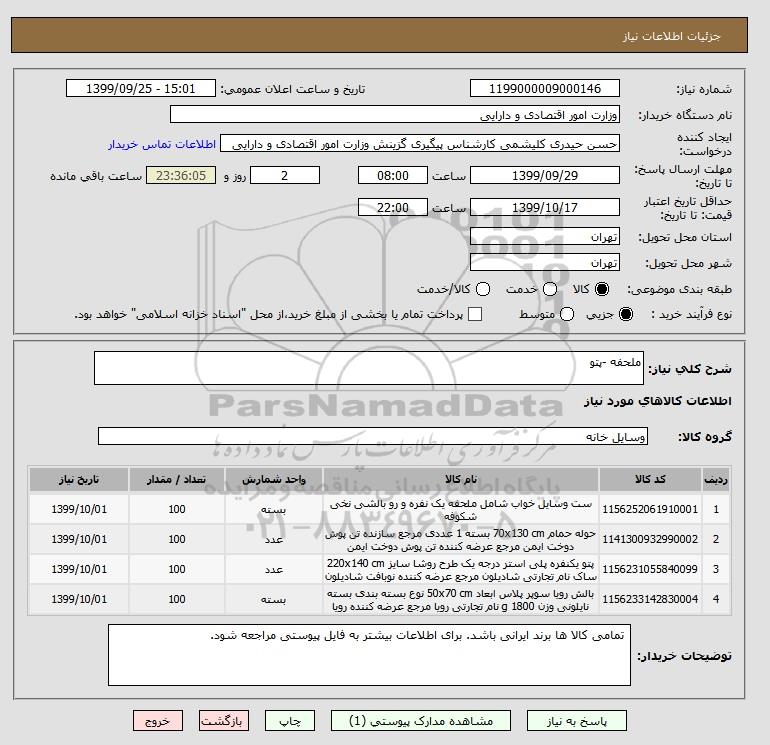Screen dimensions: 770x745
Task: Select the کالا radio button
Action: (x=602, y=289)
